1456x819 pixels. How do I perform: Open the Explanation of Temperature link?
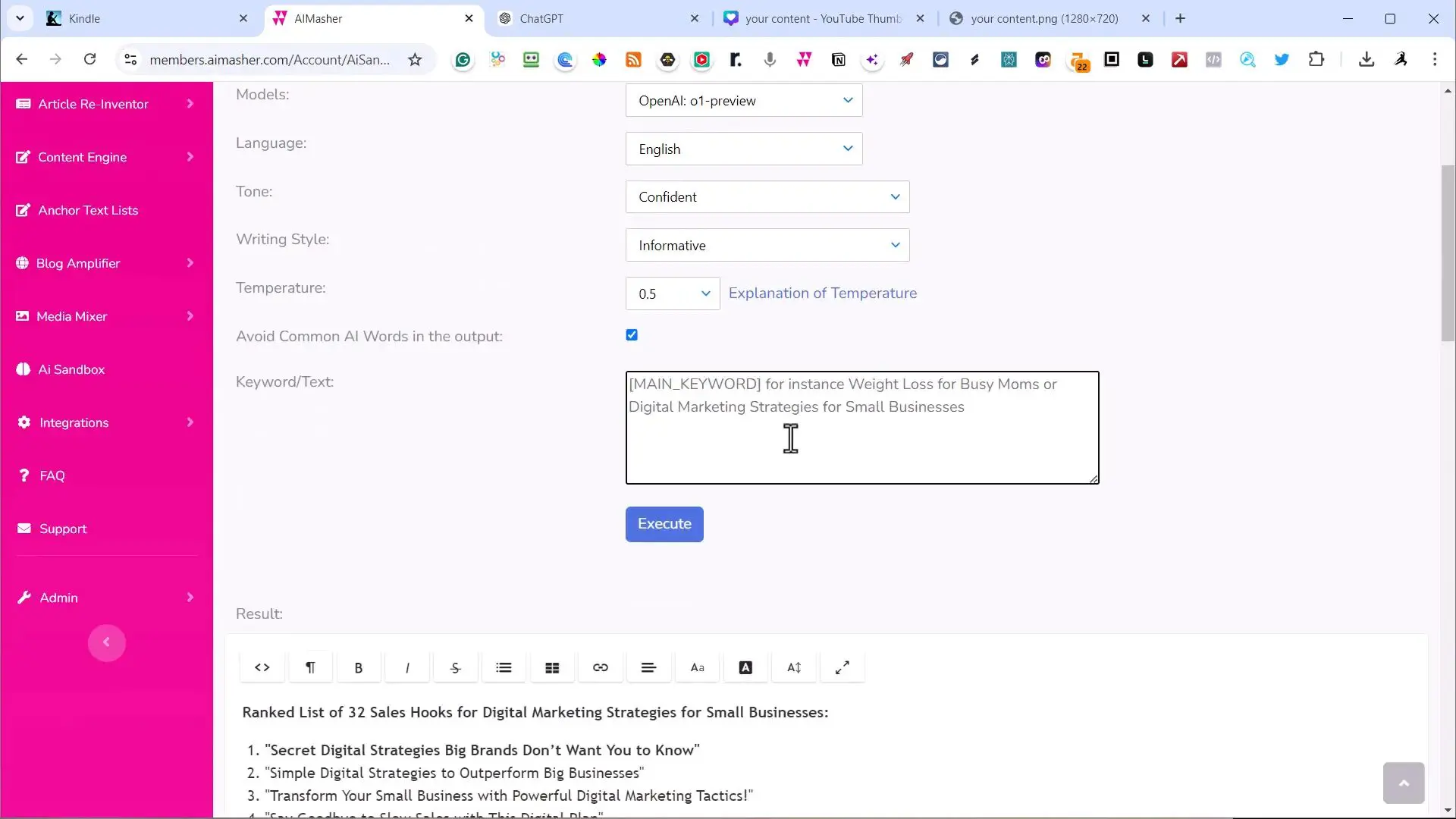(x=823, y=293)
